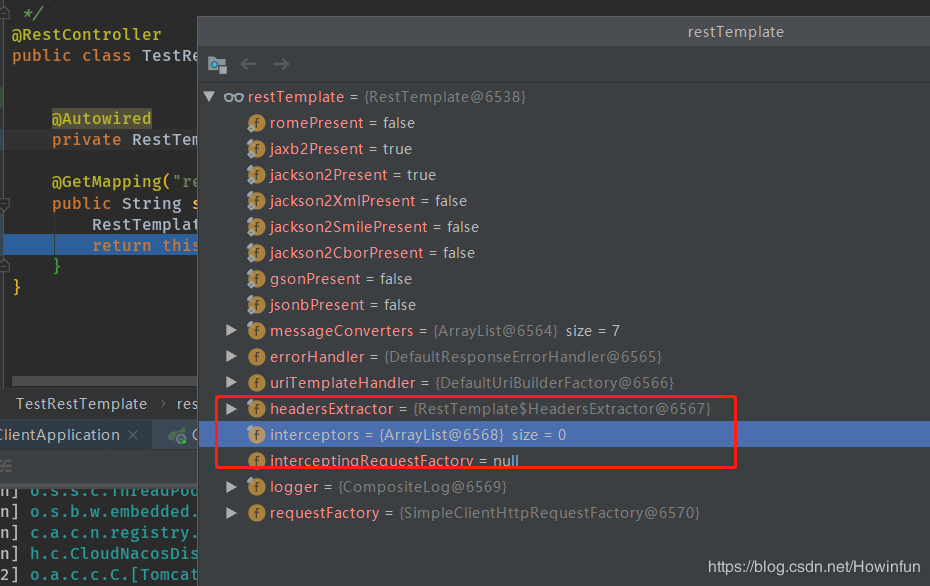Select the romePresent = false row
930x586 pixels.
tap(564, 123)
